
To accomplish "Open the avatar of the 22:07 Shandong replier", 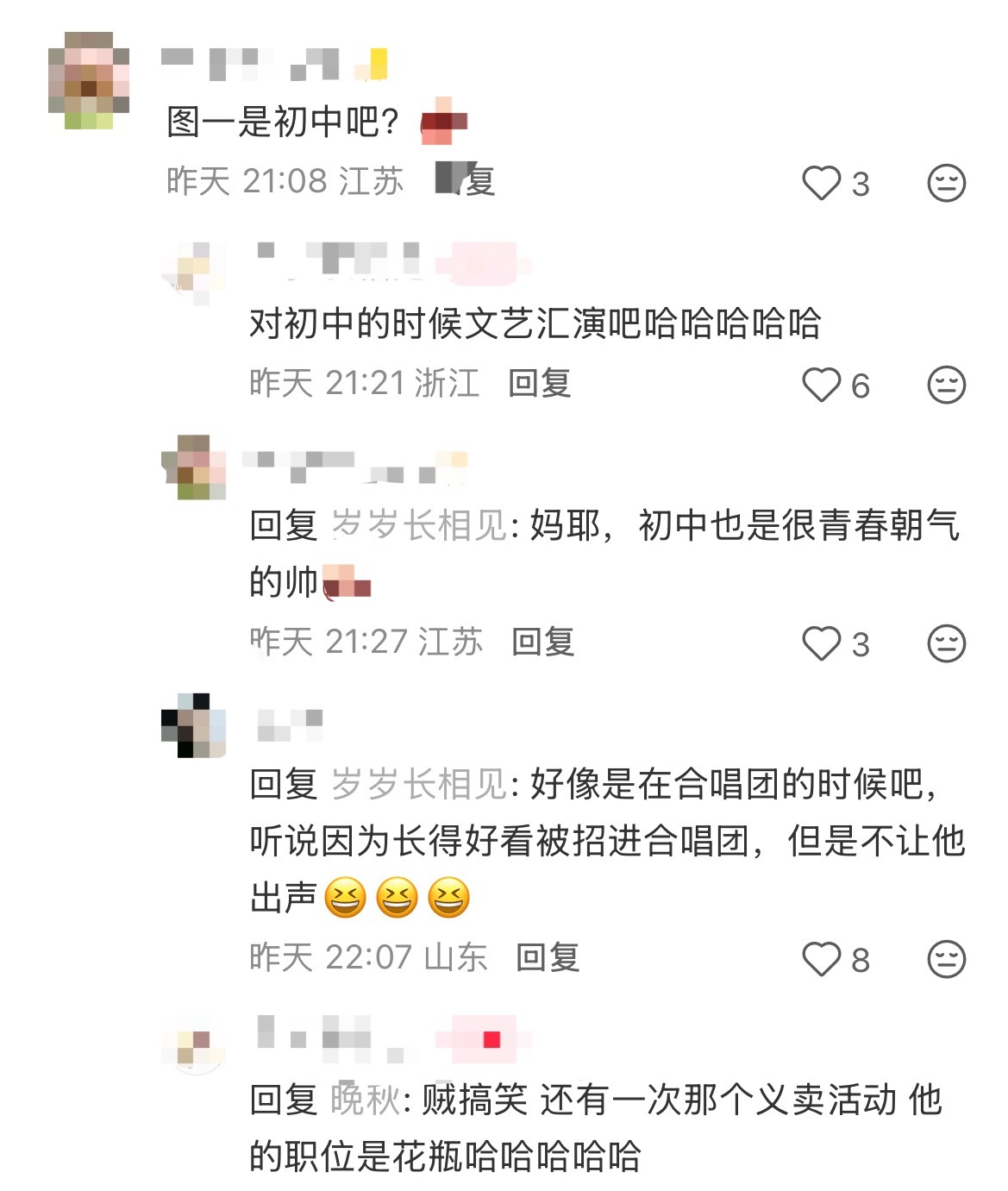I will click(194, 725).
